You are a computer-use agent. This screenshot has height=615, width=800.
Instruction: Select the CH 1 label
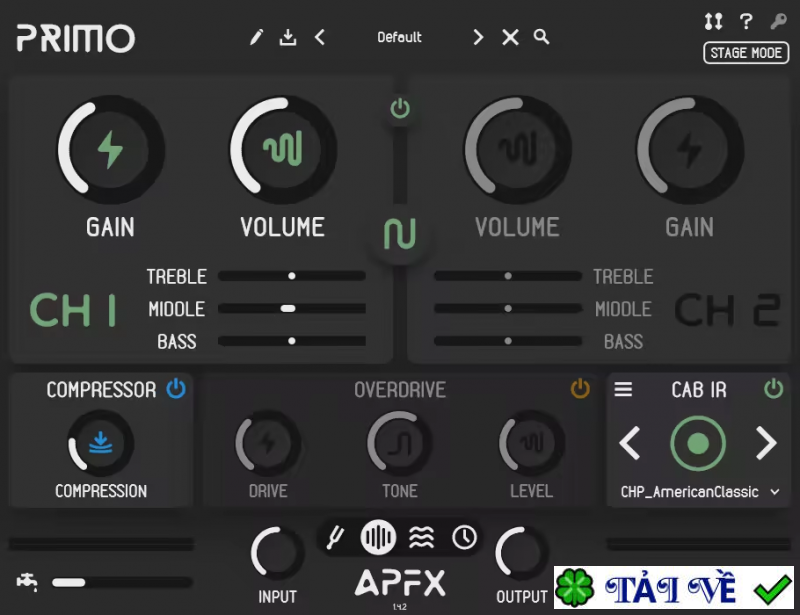pyautogui.click(x=73, y=310)
